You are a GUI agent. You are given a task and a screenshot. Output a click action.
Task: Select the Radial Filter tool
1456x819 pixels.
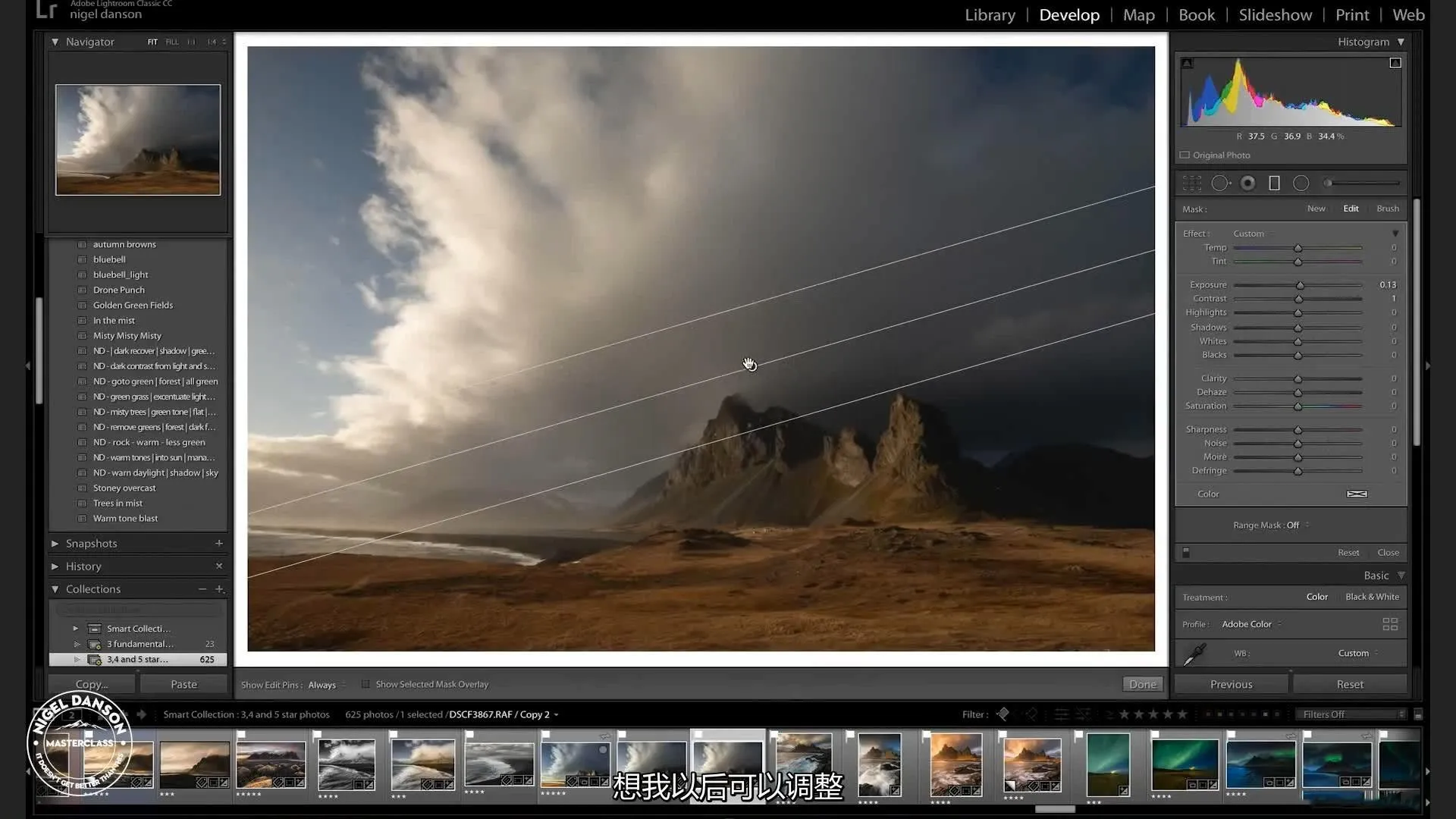tap(1301, 183)
